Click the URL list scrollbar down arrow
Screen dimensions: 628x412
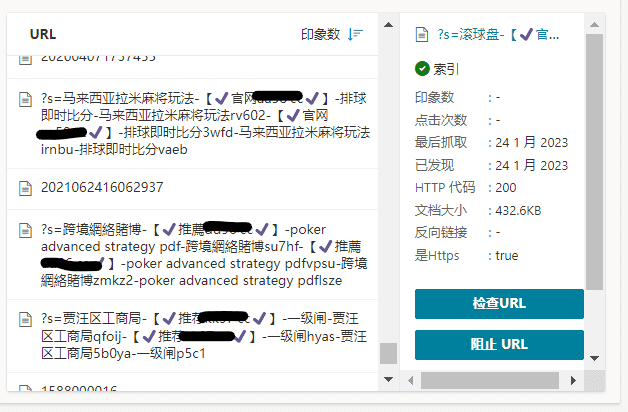pos(388,379)
